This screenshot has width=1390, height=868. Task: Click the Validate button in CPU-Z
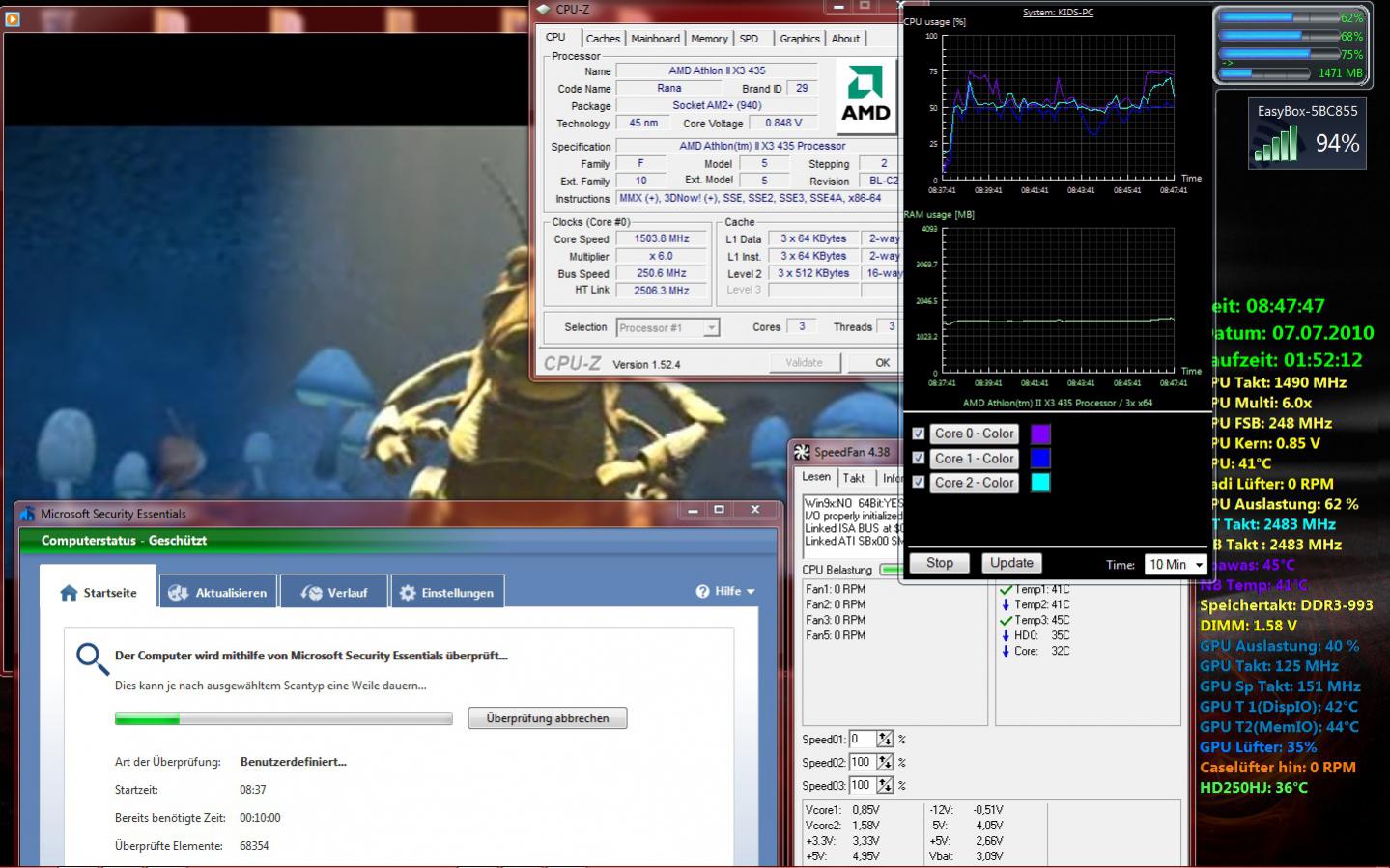(x=805, y=363)
